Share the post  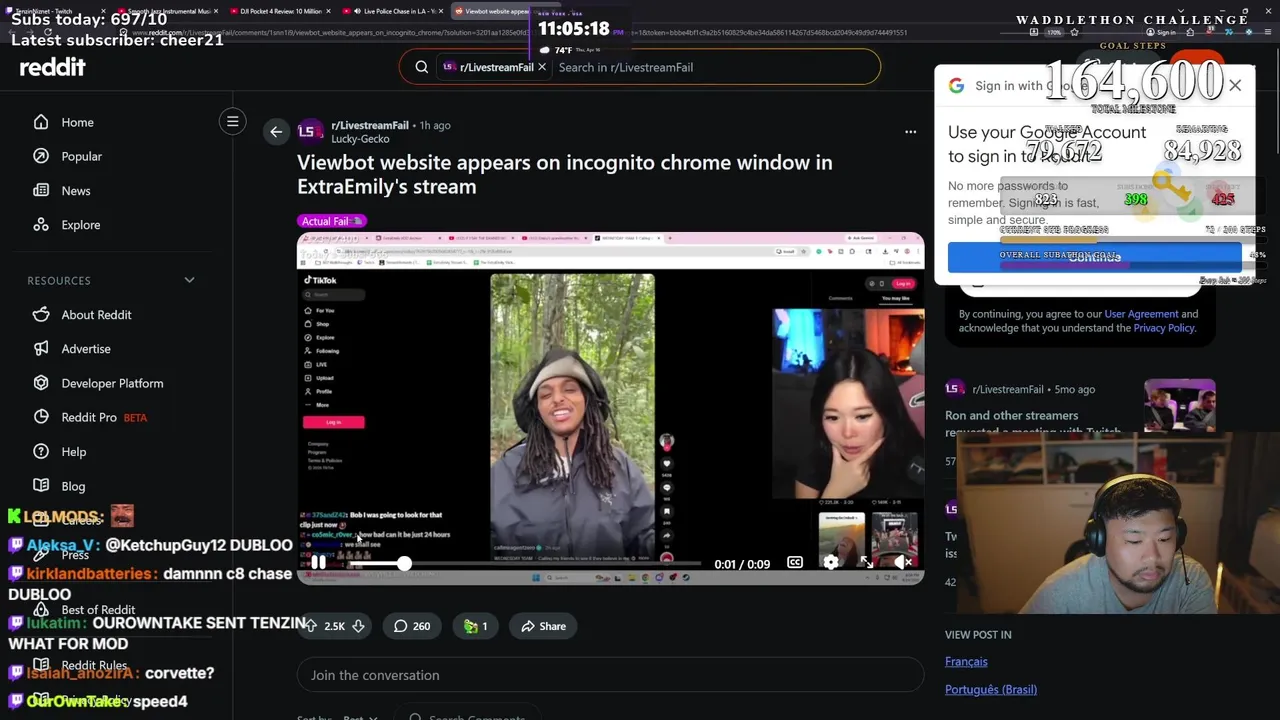coord(543,626)
